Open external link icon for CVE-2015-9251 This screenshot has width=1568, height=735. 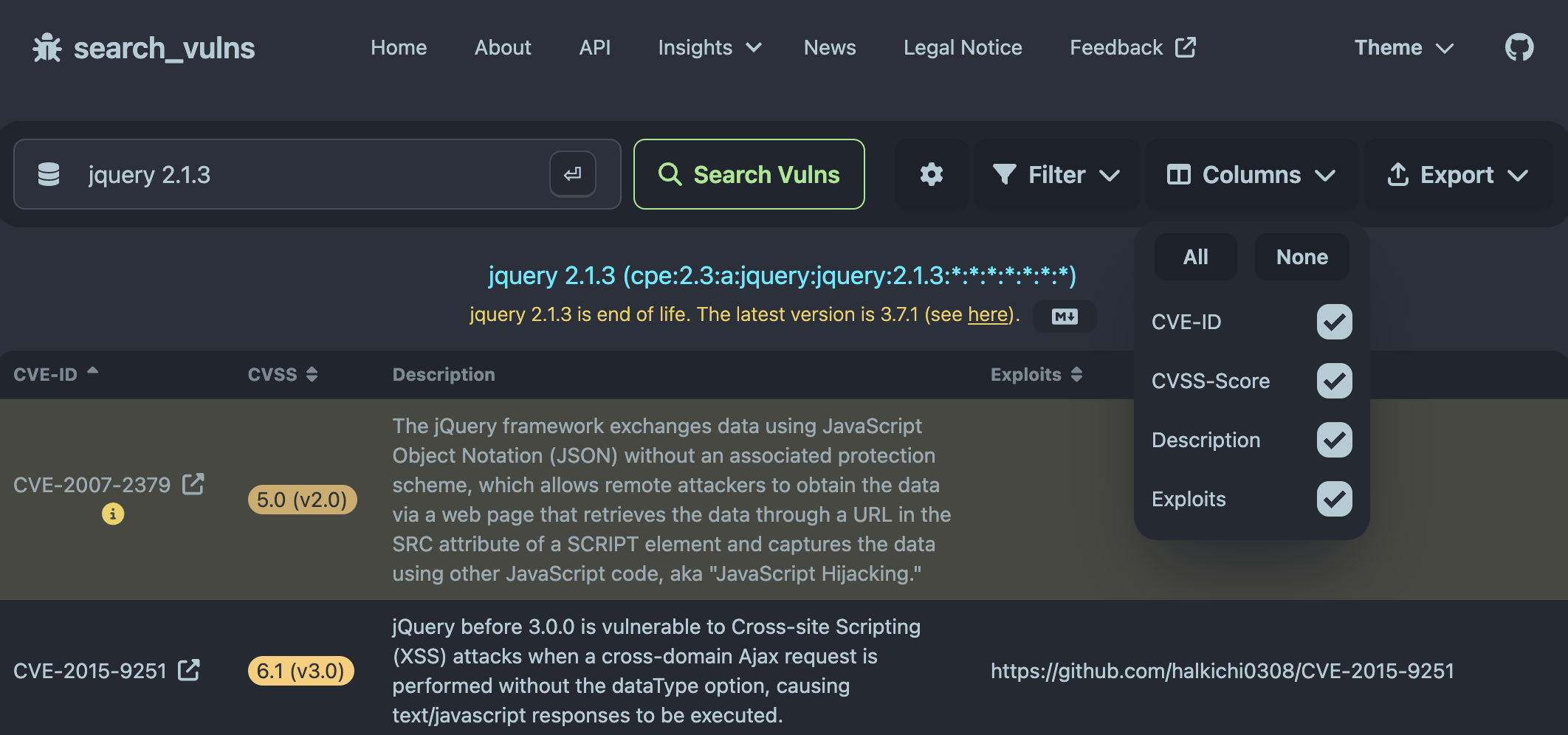189,670
